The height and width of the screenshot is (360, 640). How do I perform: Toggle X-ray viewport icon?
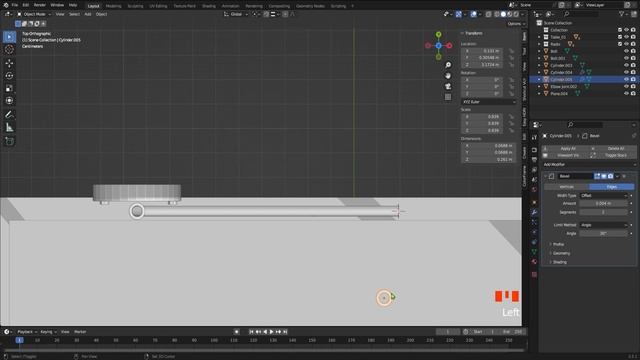488,14
